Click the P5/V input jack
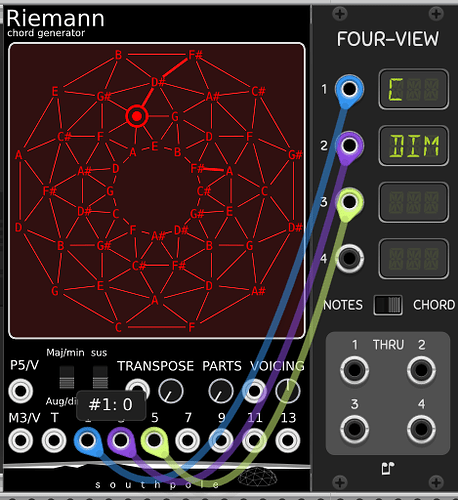This screenshot has width=458, height=500. [x=21, y=391]
